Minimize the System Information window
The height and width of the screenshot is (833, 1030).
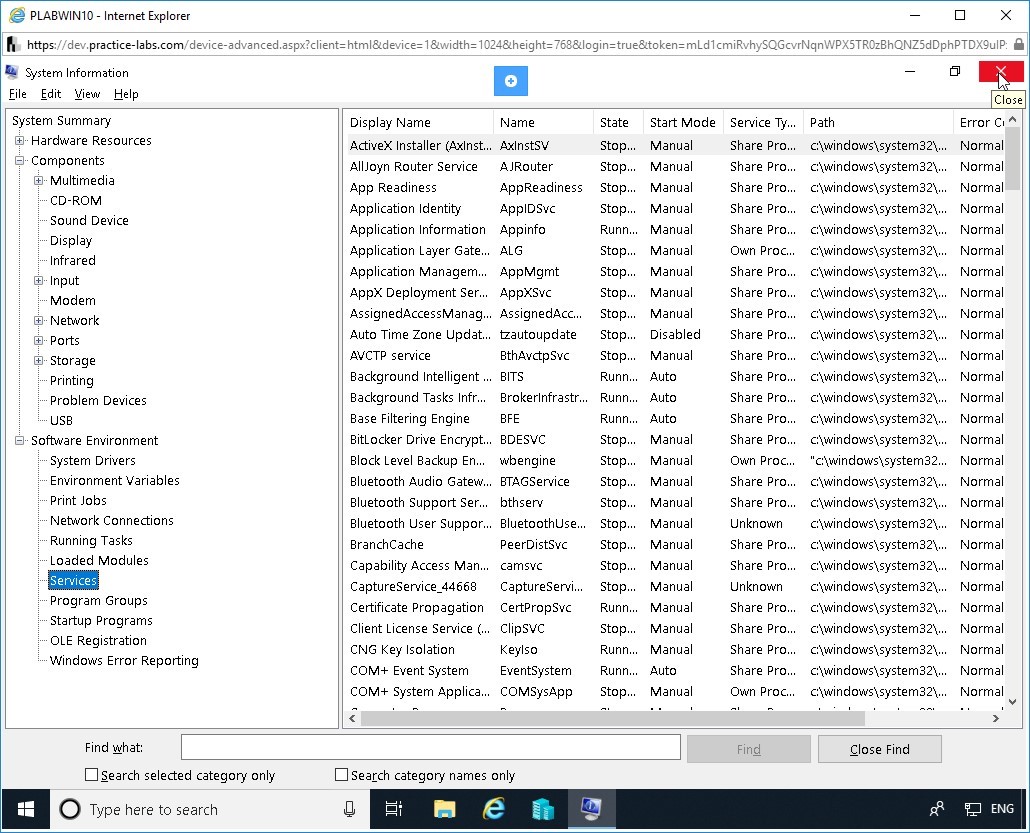(910, 71)
